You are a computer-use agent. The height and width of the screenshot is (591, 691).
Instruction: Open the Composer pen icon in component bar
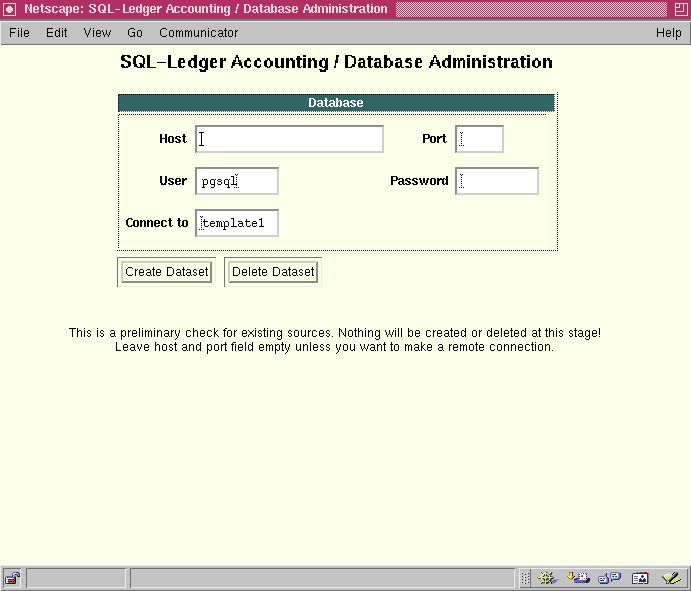click(671, 577)
